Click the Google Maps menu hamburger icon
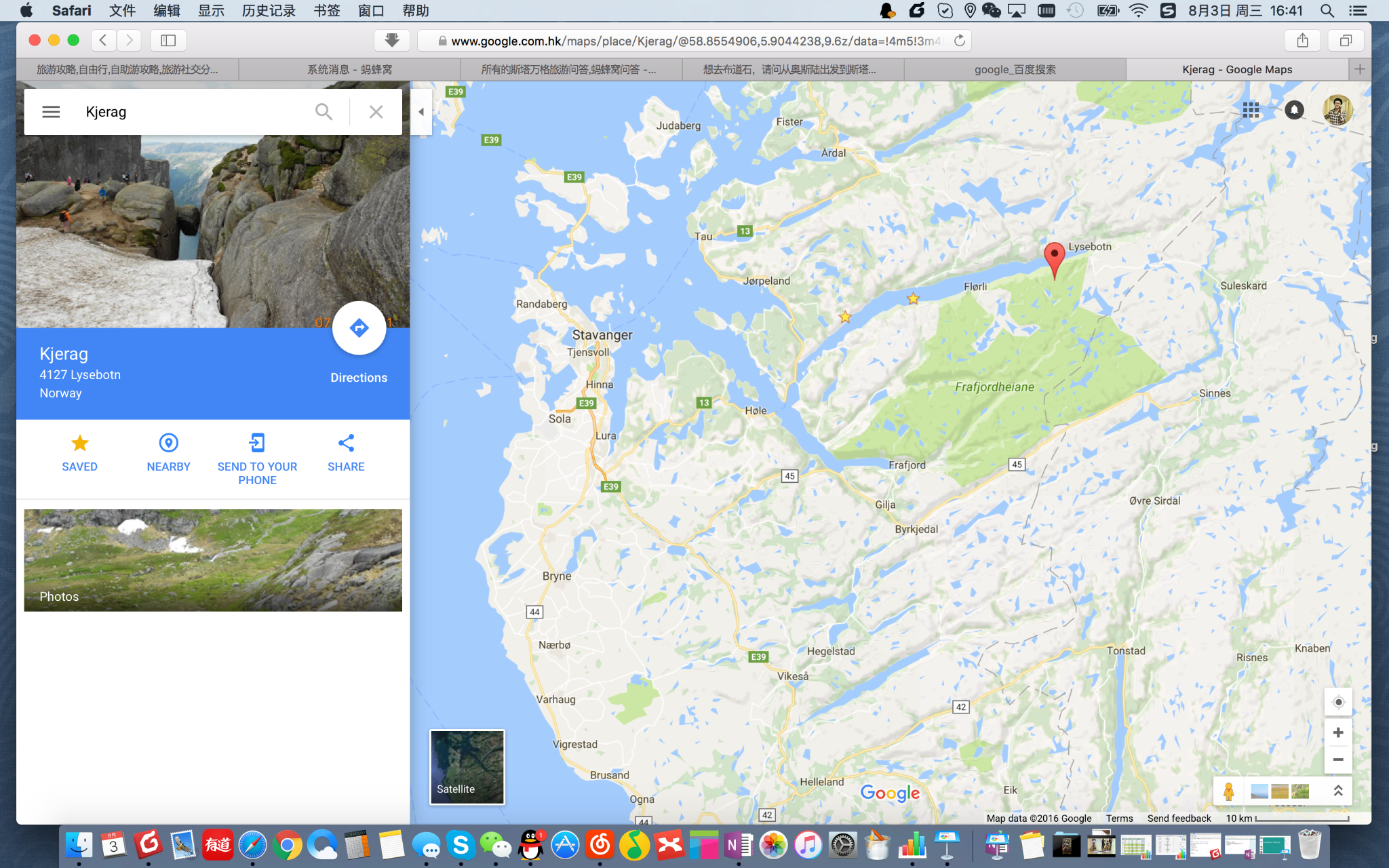 tap(50, 111)
